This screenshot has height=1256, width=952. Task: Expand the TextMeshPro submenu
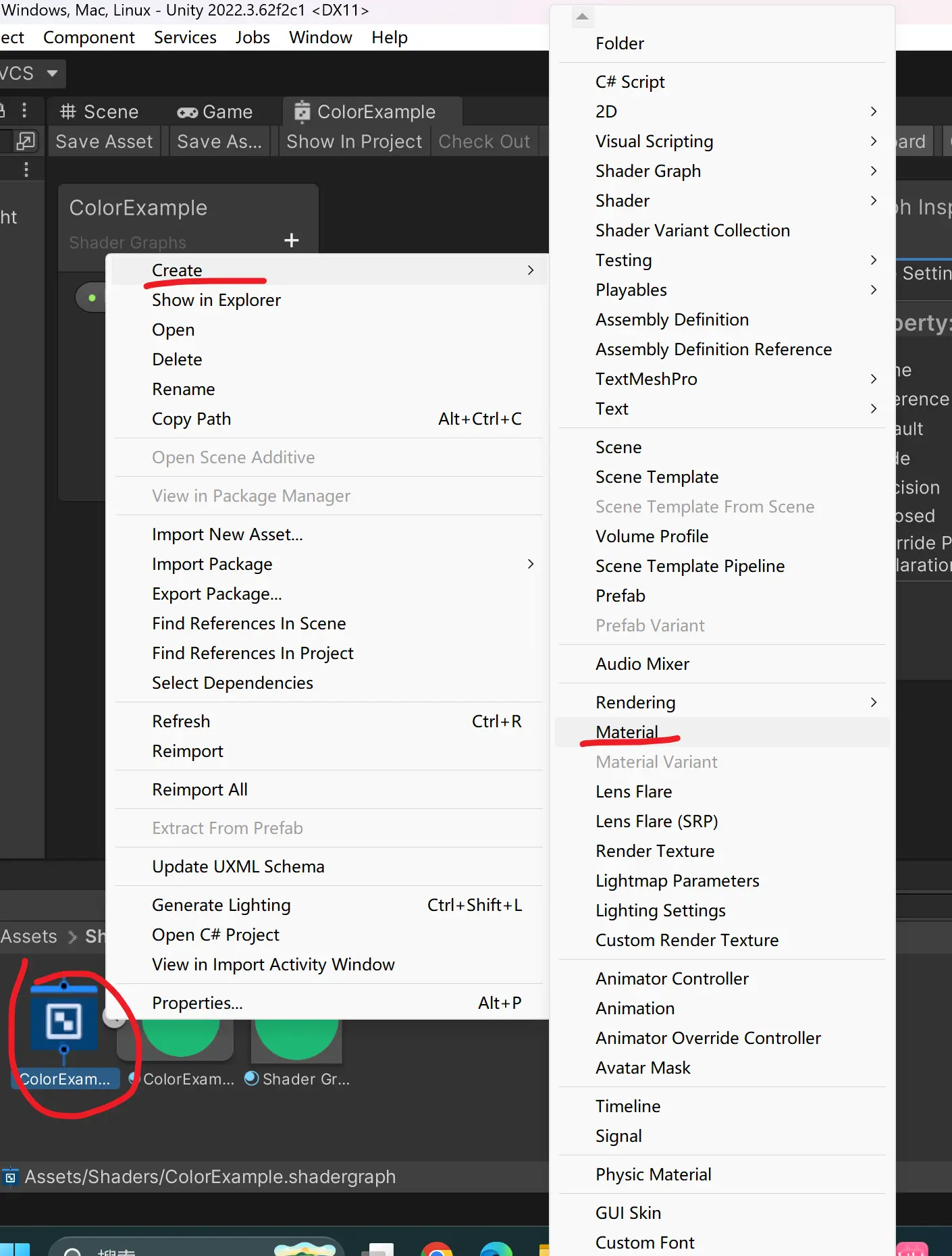click(873, 379)
